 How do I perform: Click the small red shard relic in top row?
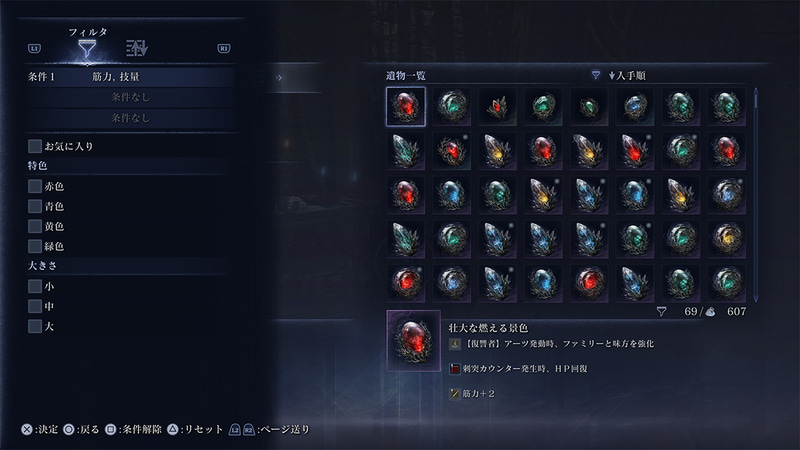[497, 107]
